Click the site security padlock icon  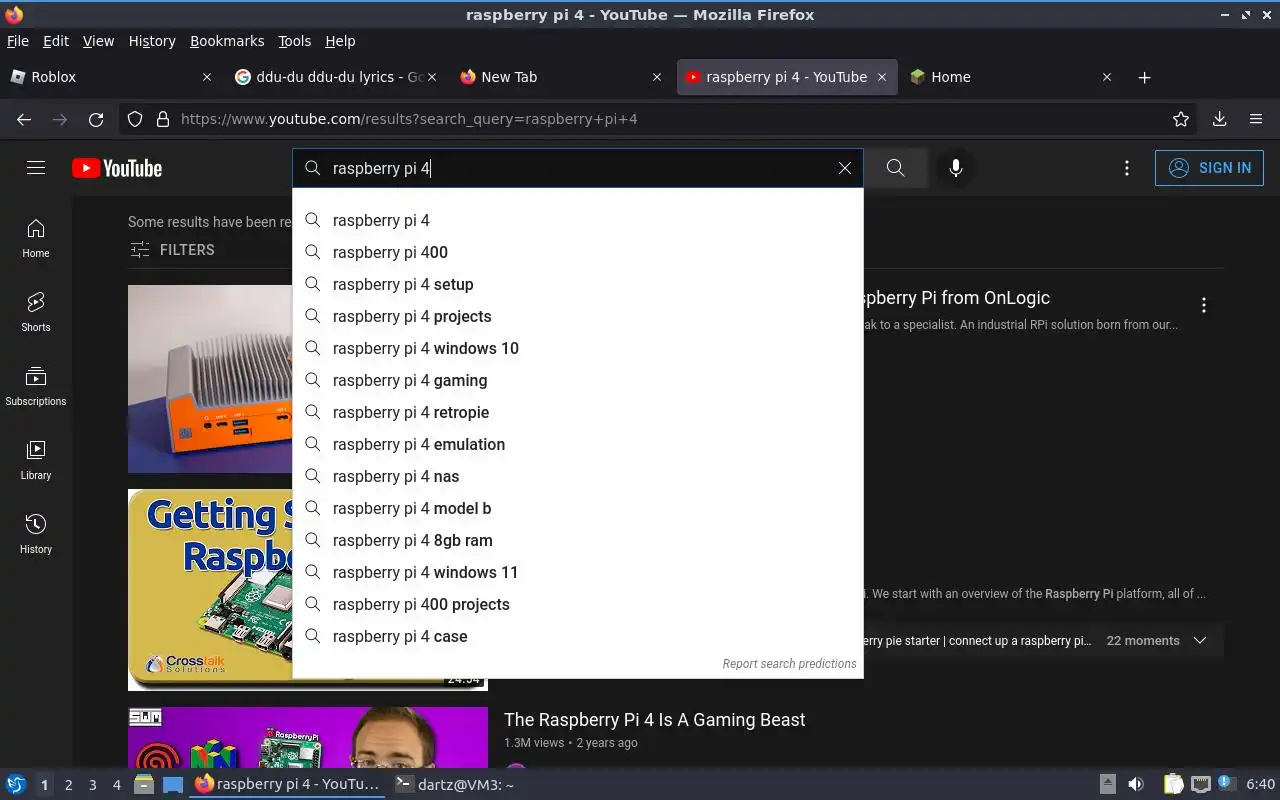(163, 119)
